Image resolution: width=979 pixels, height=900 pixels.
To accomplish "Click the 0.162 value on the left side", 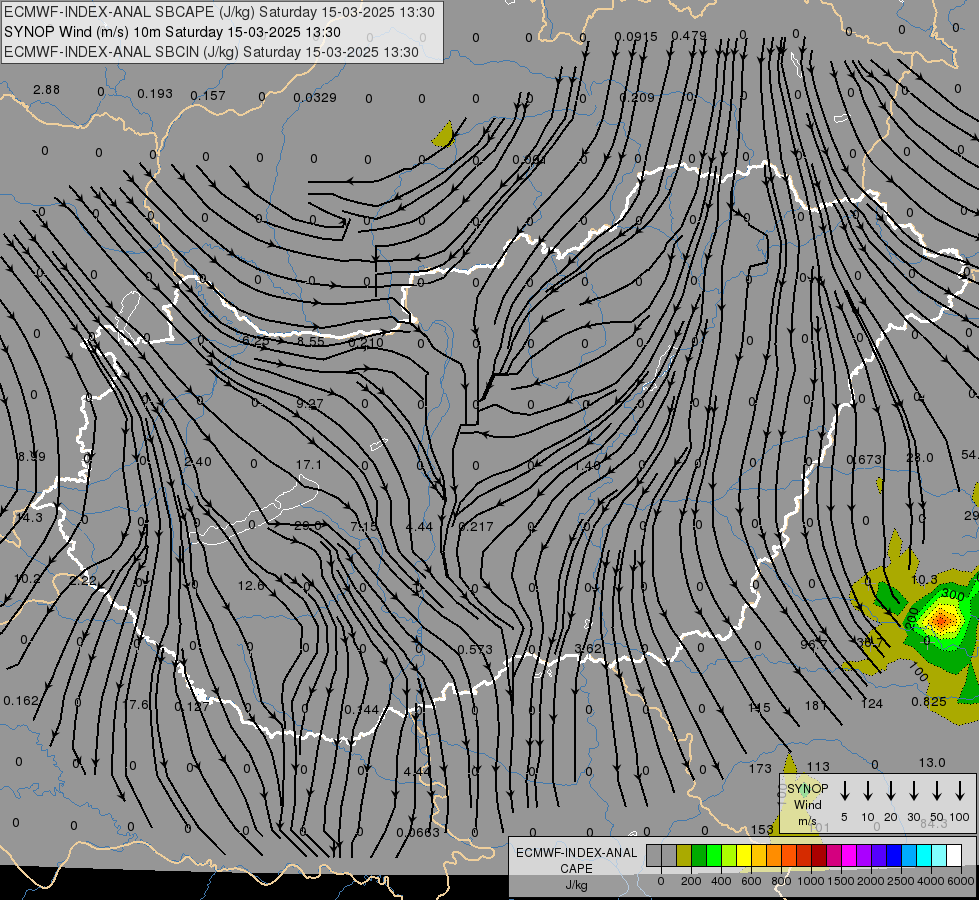I will 21,701.
